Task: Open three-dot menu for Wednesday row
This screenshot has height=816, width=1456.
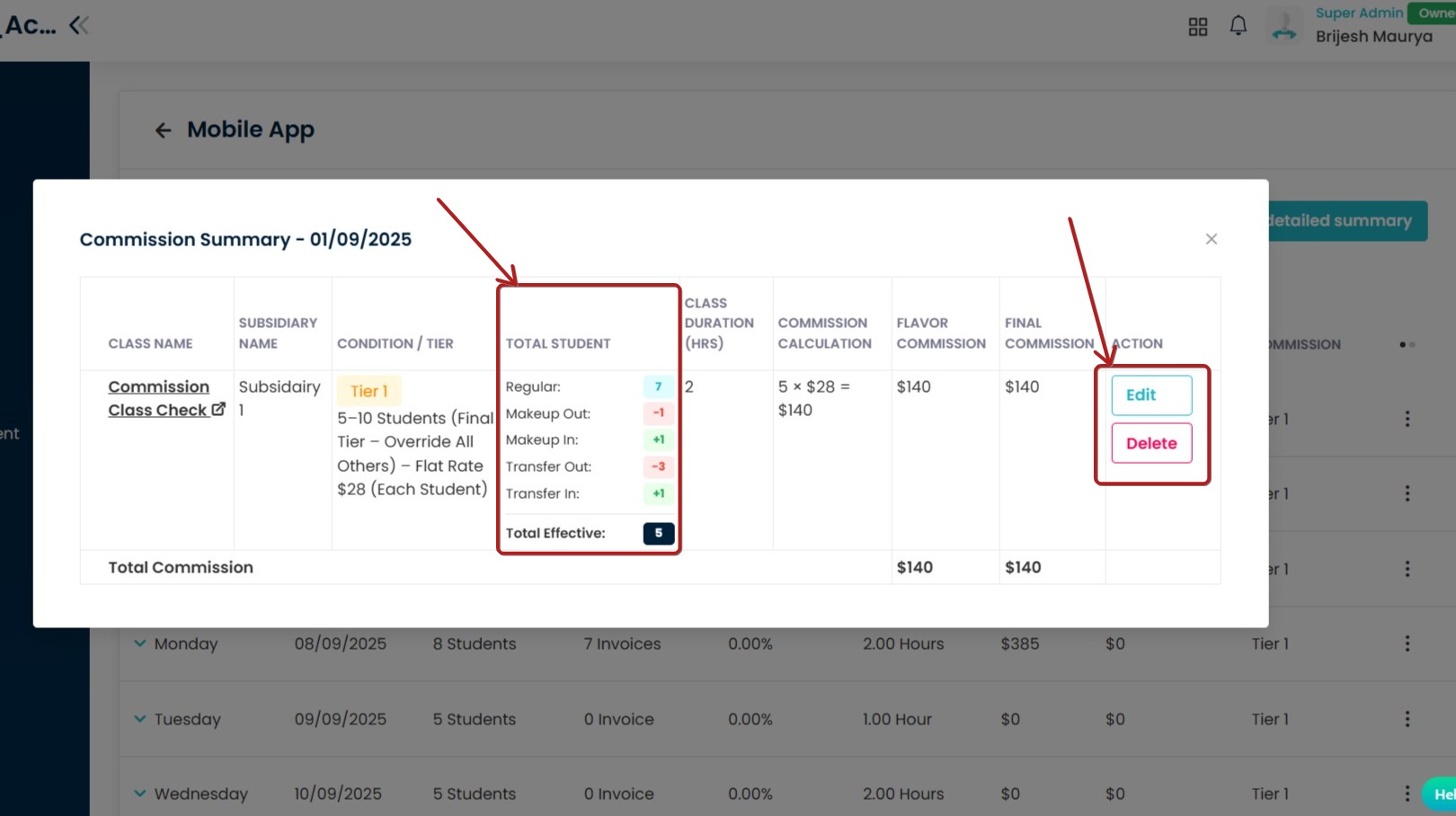Action: pyautogui.click(x=1407, y=794)
